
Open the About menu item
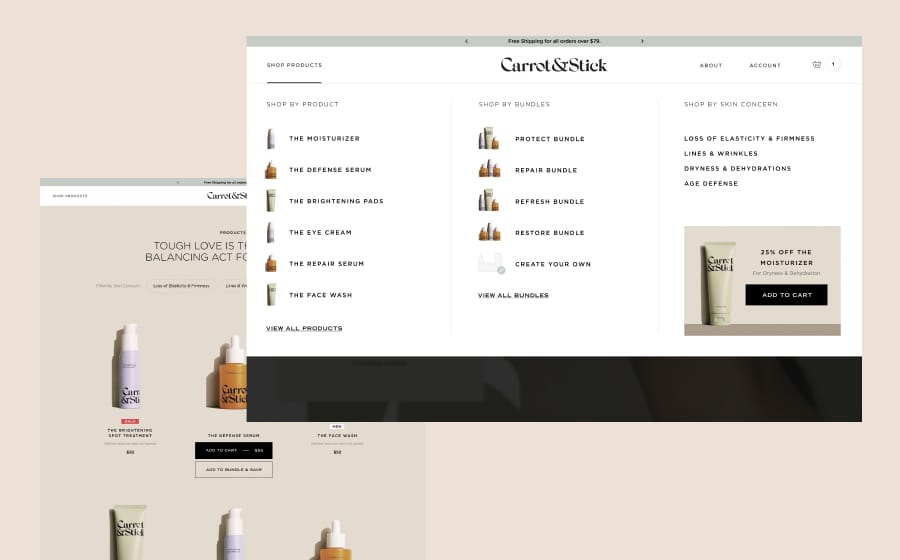[x=711, y=65]
